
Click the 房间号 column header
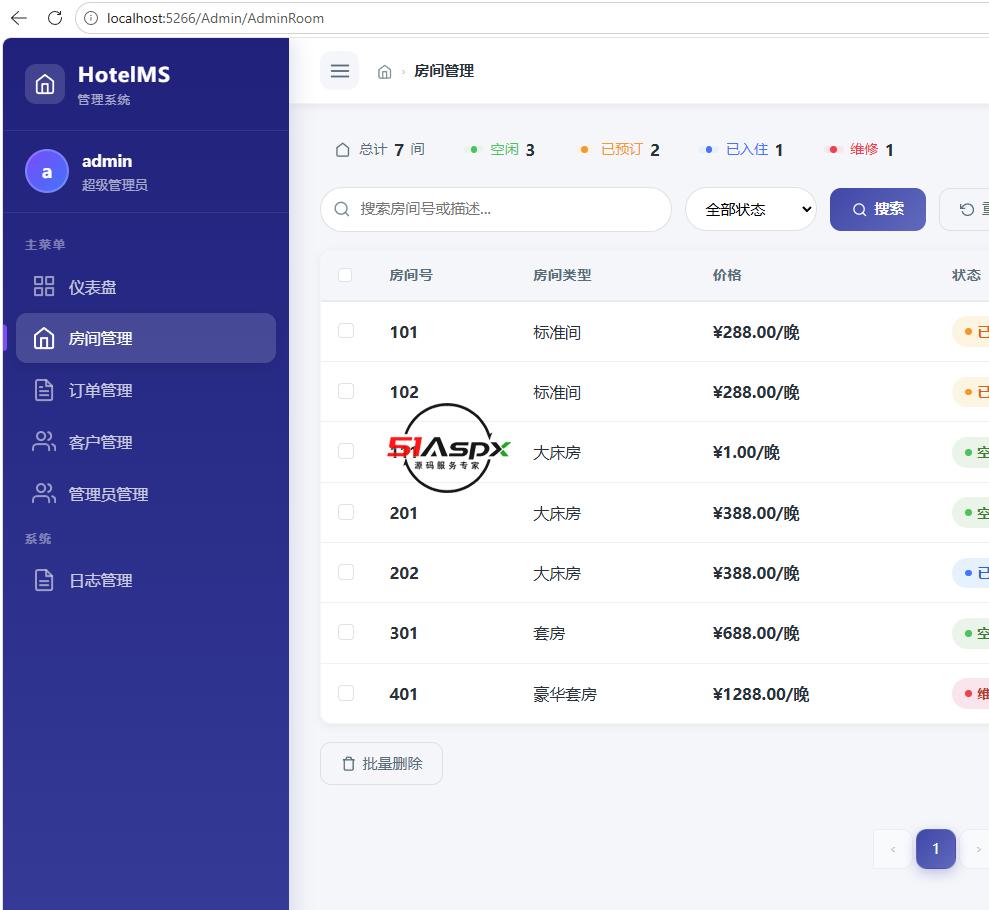[x=411, y=275]
